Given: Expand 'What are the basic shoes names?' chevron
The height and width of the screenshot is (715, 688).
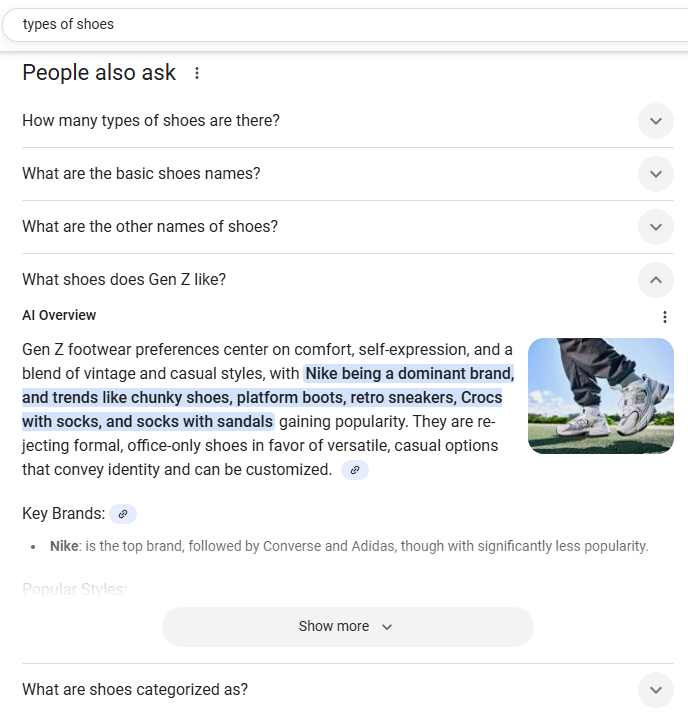Looking at the screenshot, I should 655,174.
